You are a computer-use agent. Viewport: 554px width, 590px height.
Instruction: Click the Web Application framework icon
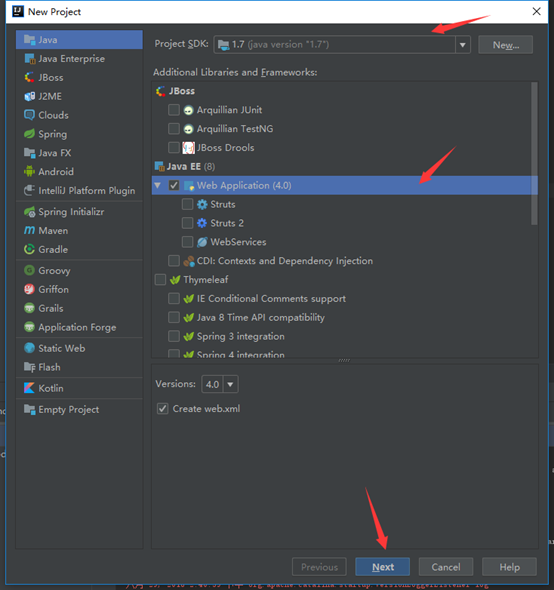point(189,186)
